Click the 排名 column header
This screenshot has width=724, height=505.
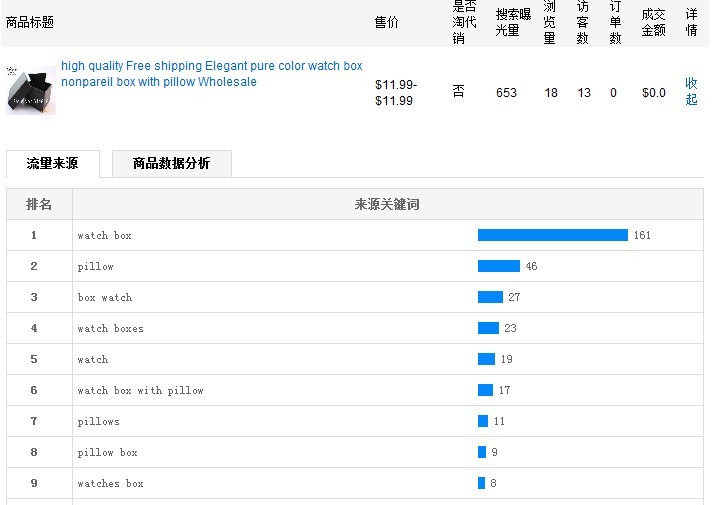(39, 204)
